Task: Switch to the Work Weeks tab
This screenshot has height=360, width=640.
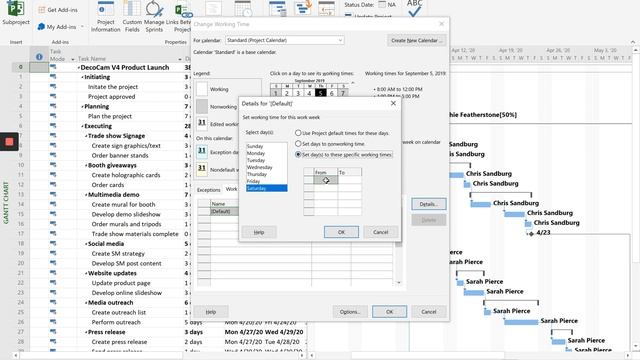Action: point(231,189)
